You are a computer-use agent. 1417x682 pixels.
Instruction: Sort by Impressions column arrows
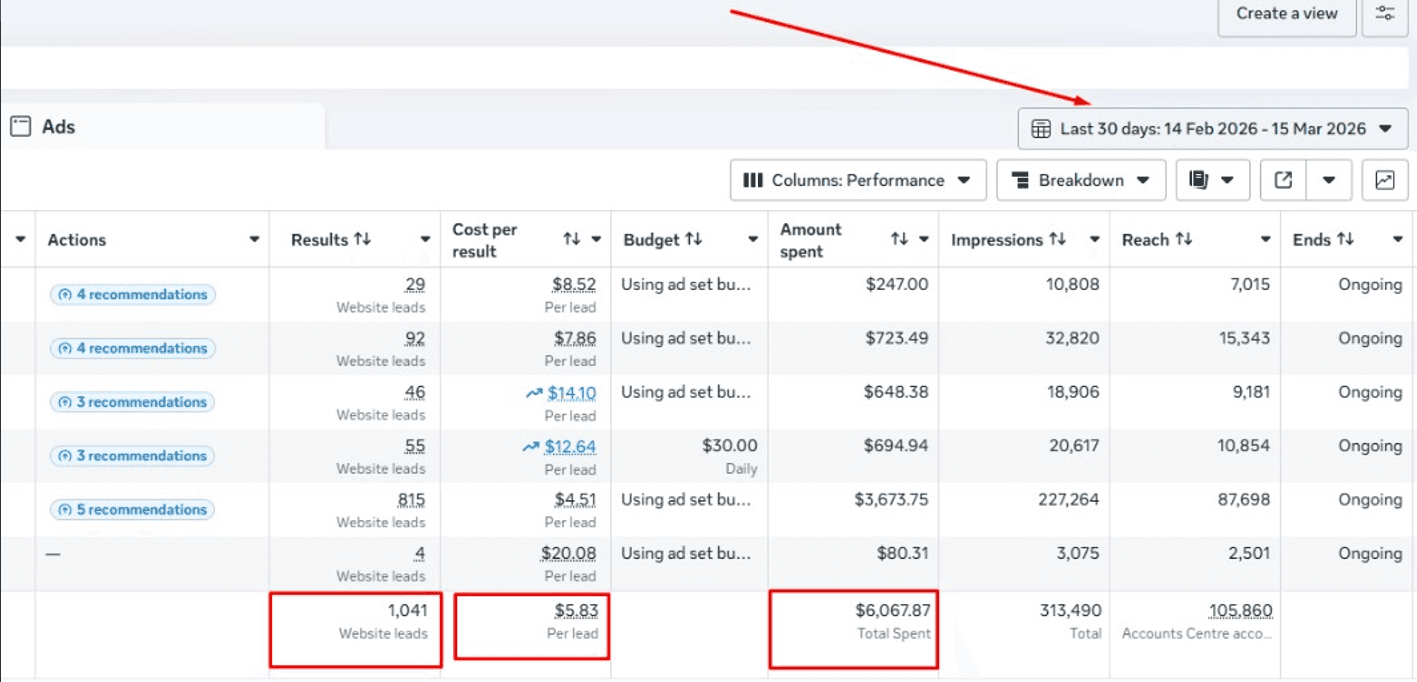pos(1057,240)
